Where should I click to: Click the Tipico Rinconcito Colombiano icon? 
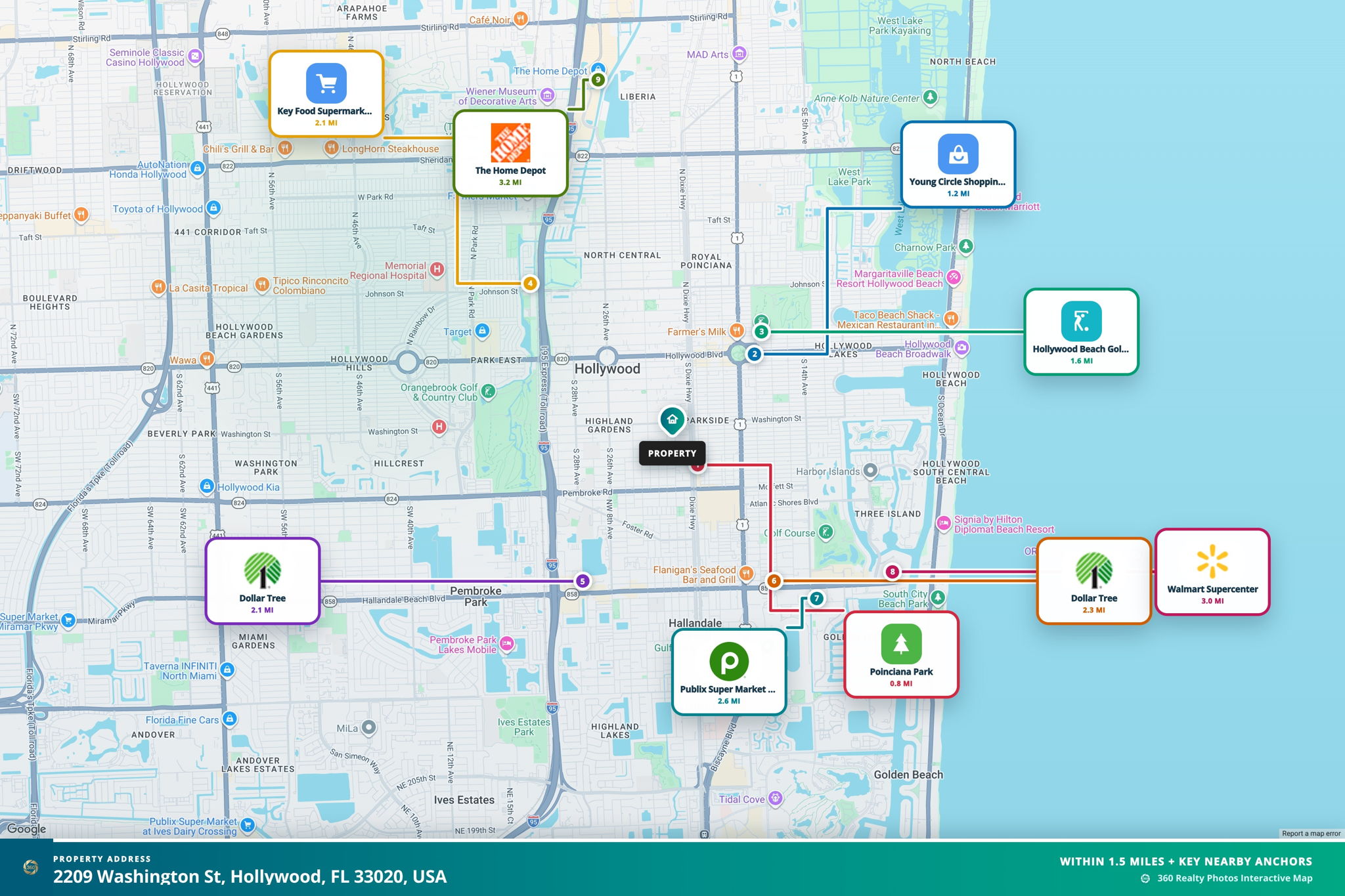pos(262,285)
